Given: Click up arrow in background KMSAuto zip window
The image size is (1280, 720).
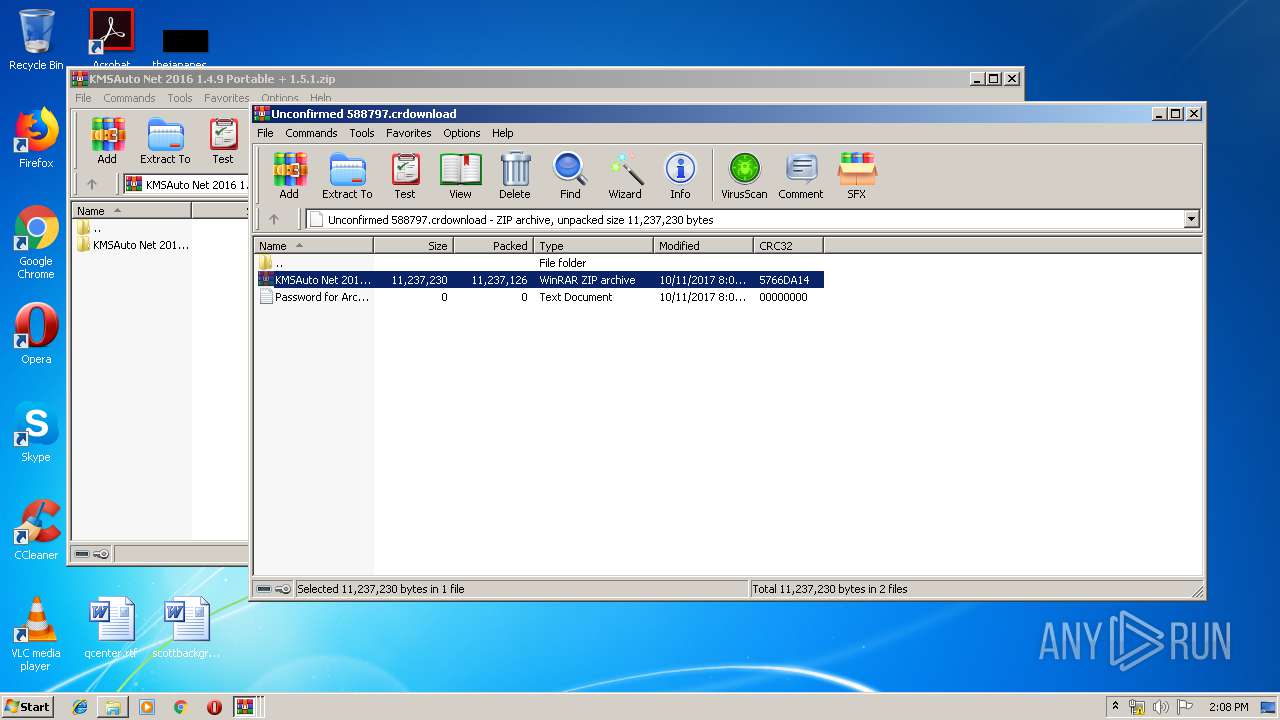Looking at the screenshot, I should tap(92, 184).
